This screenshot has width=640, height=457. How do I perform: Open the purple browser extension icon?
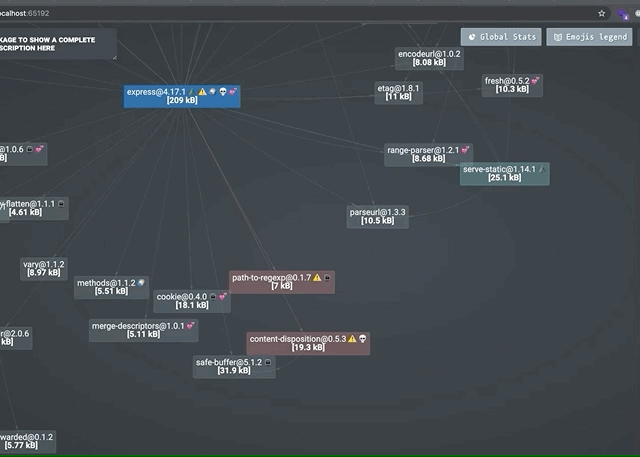click(x=623, y=15)
